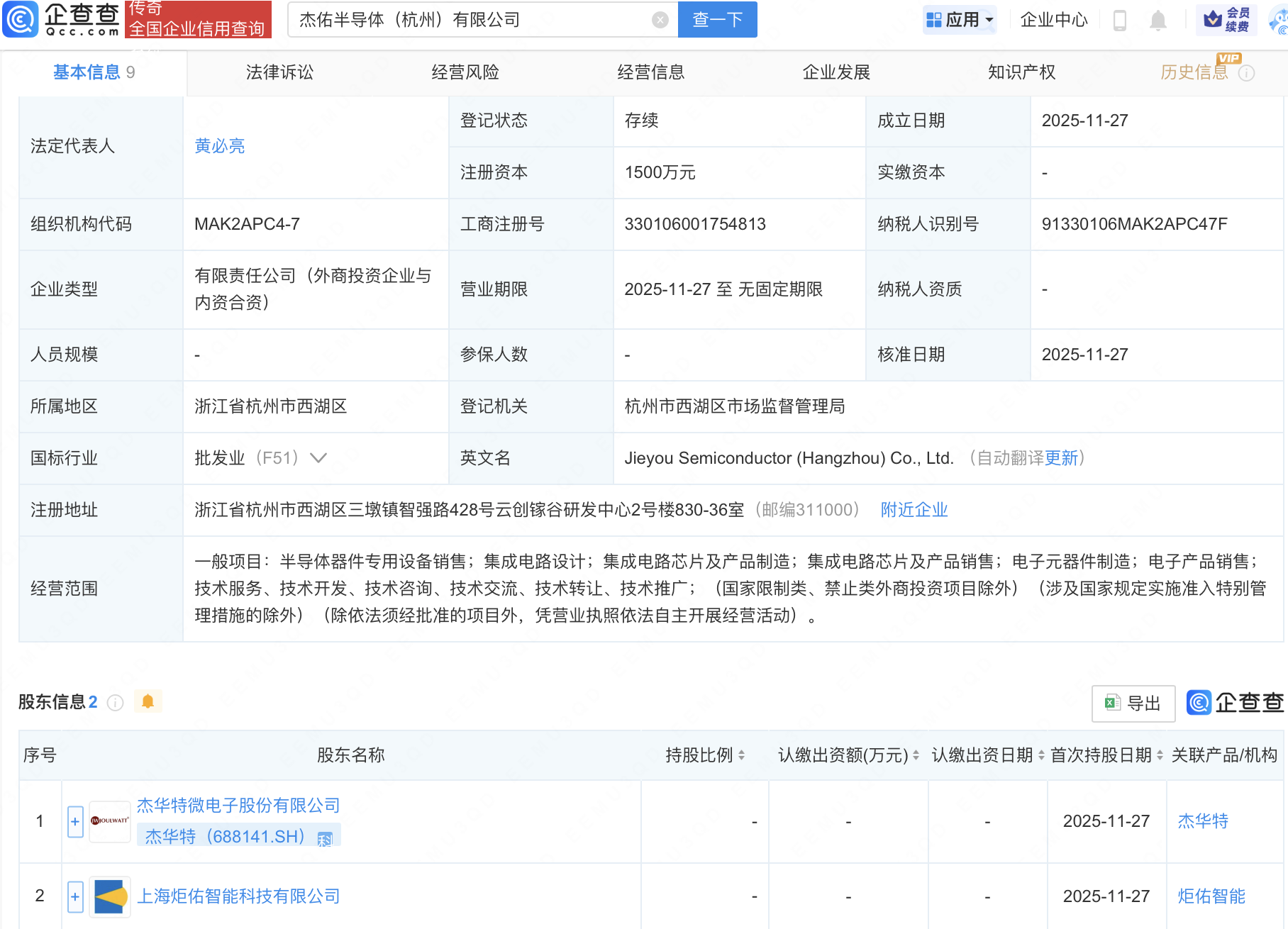1288x929 pixels.
Task: Click the Qcc logo icon
Action: 21,19
